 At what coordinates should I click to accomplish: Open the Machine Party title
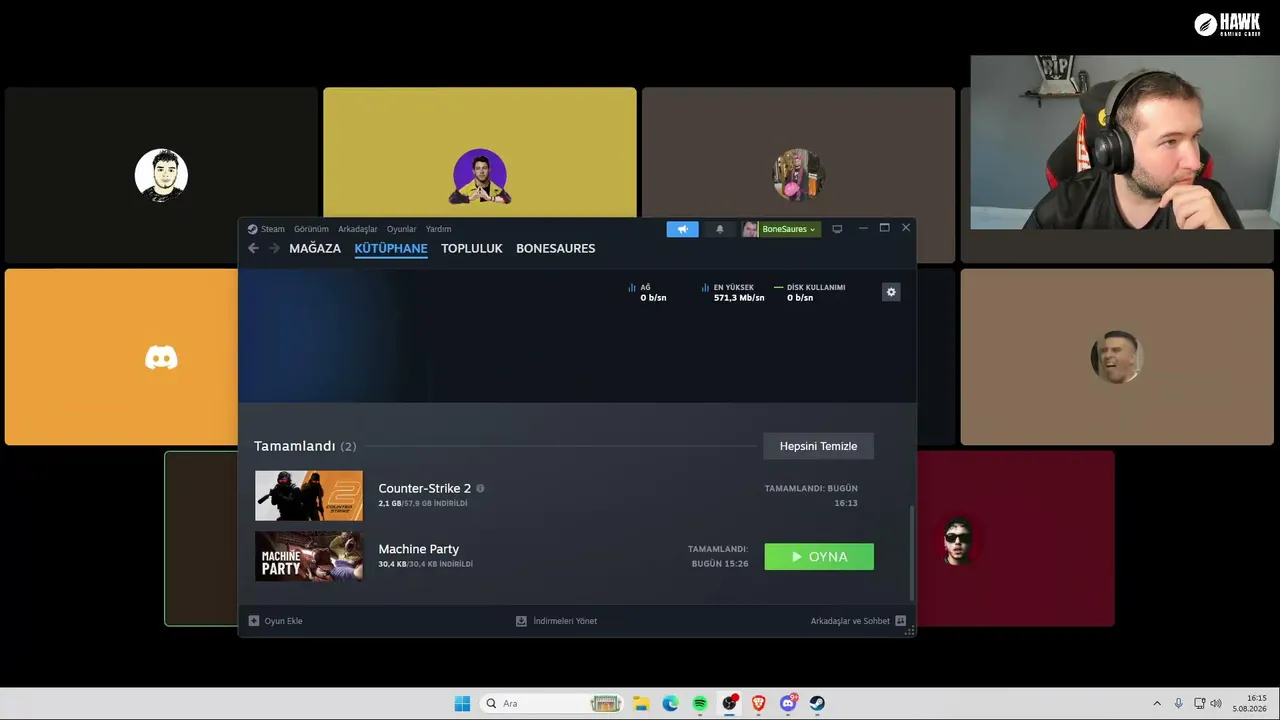419,549
